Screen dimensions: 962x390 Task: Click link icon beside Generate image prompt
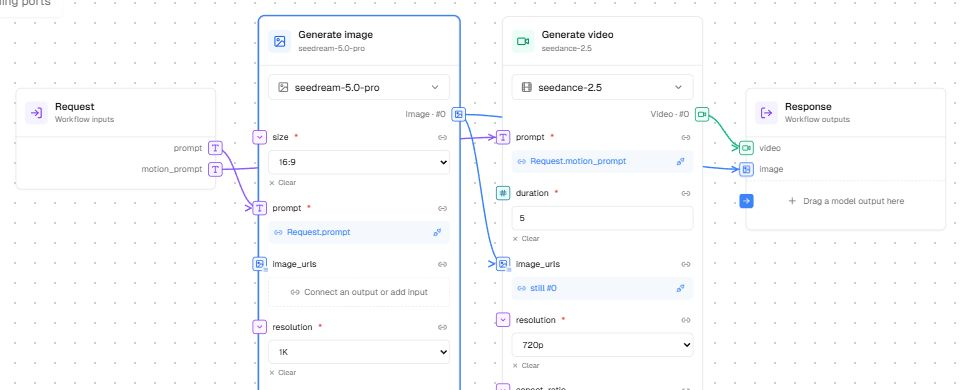[x=442, y=208]
